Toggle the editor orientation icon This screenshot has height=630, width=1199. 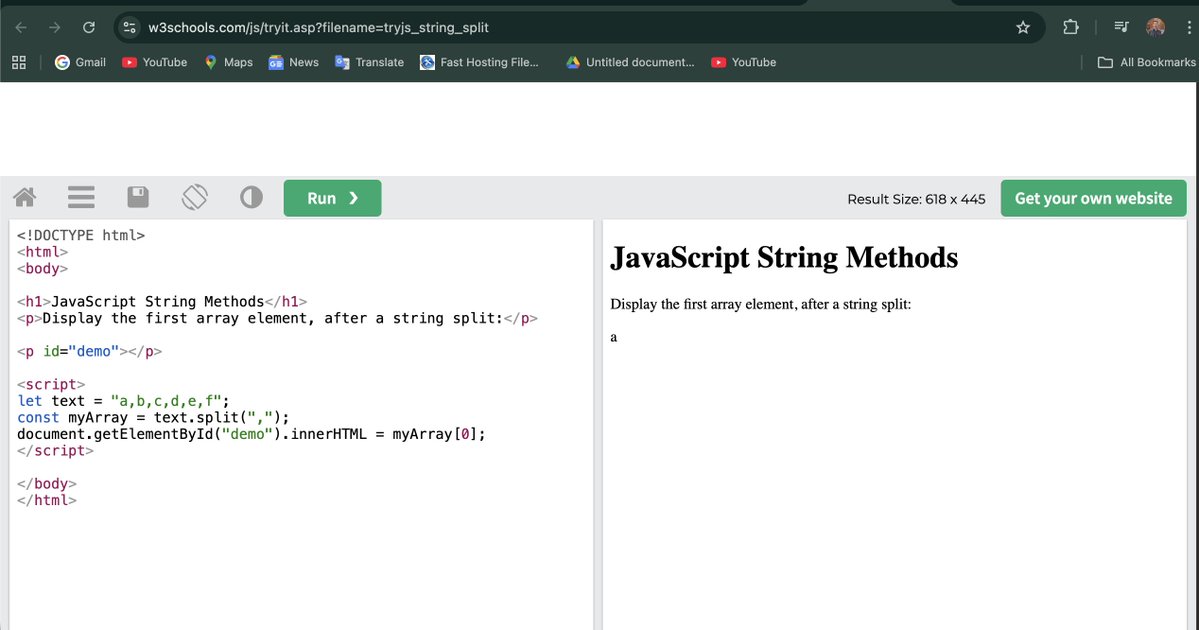pos(194,196)
